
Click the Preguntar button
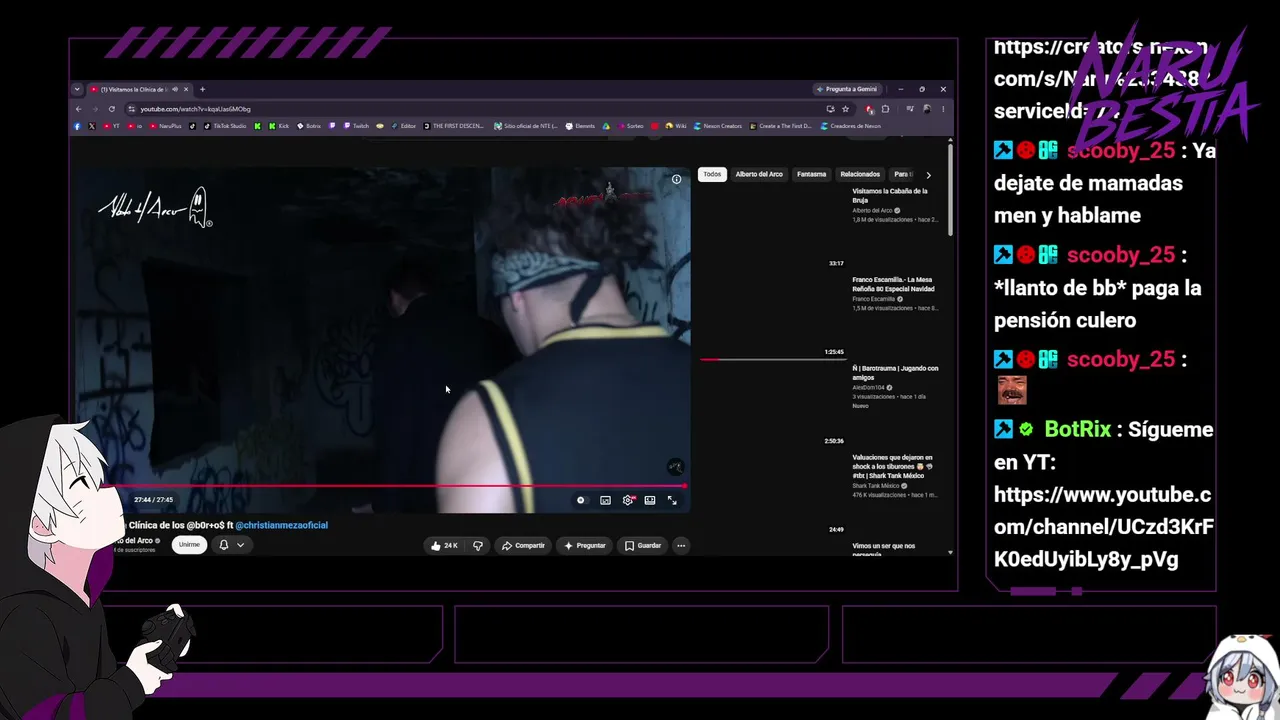(585, 546)
